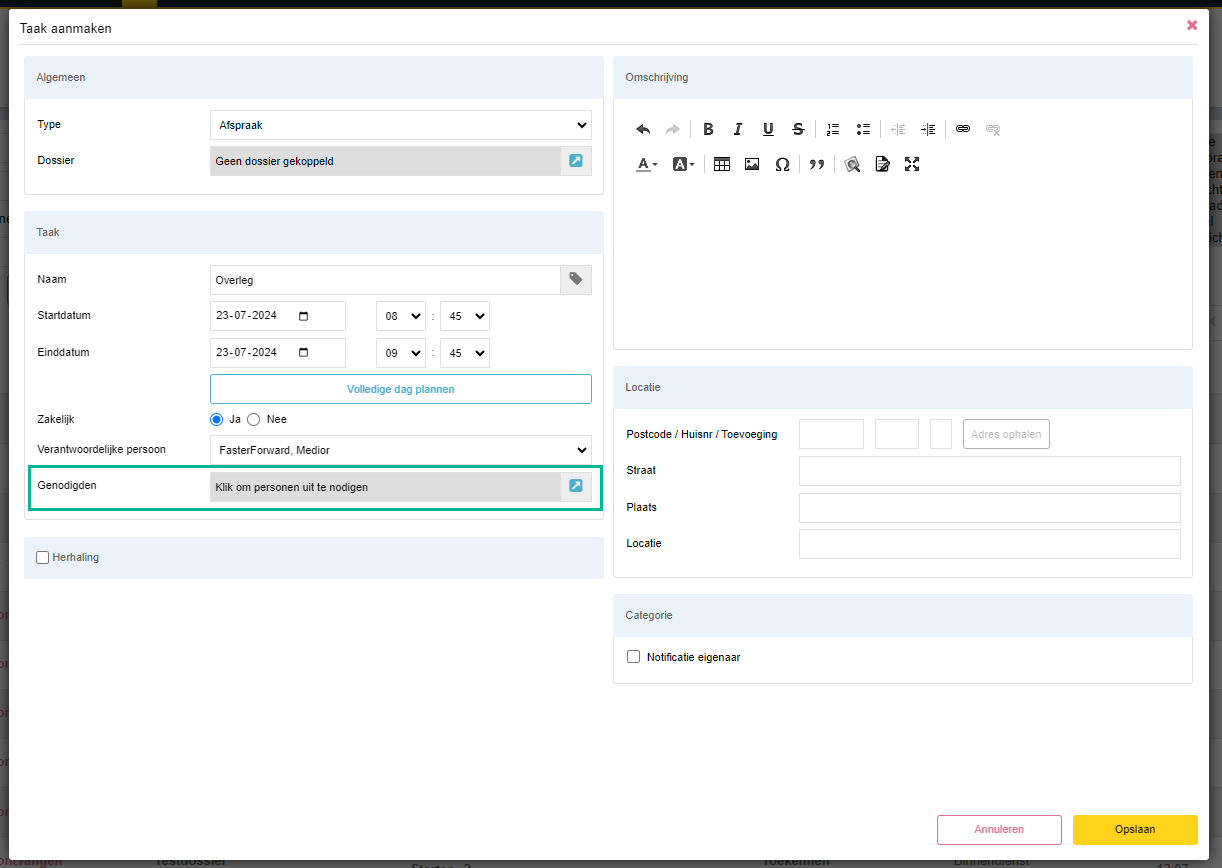Open dossier selector link icon
Viewport: 1222px width, 868px height.
click(x=576, y=161)
